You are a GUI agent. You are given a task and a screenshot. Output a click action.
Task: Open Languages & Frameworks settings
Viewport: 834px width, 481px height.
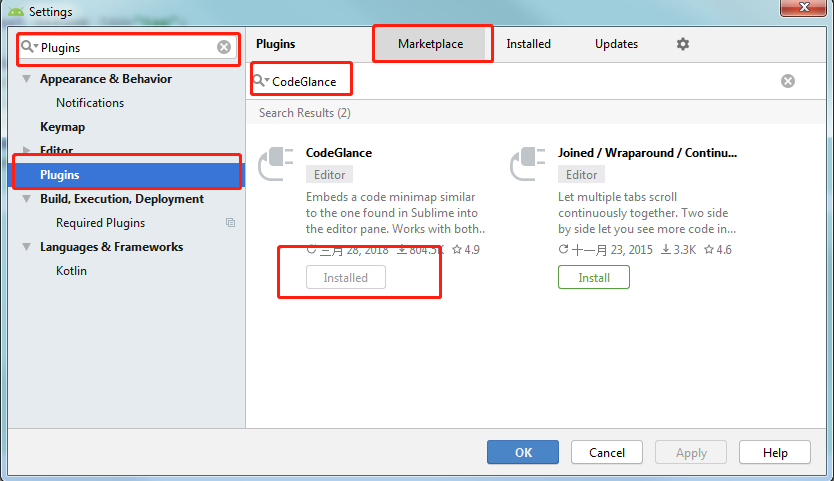(111, 246)
